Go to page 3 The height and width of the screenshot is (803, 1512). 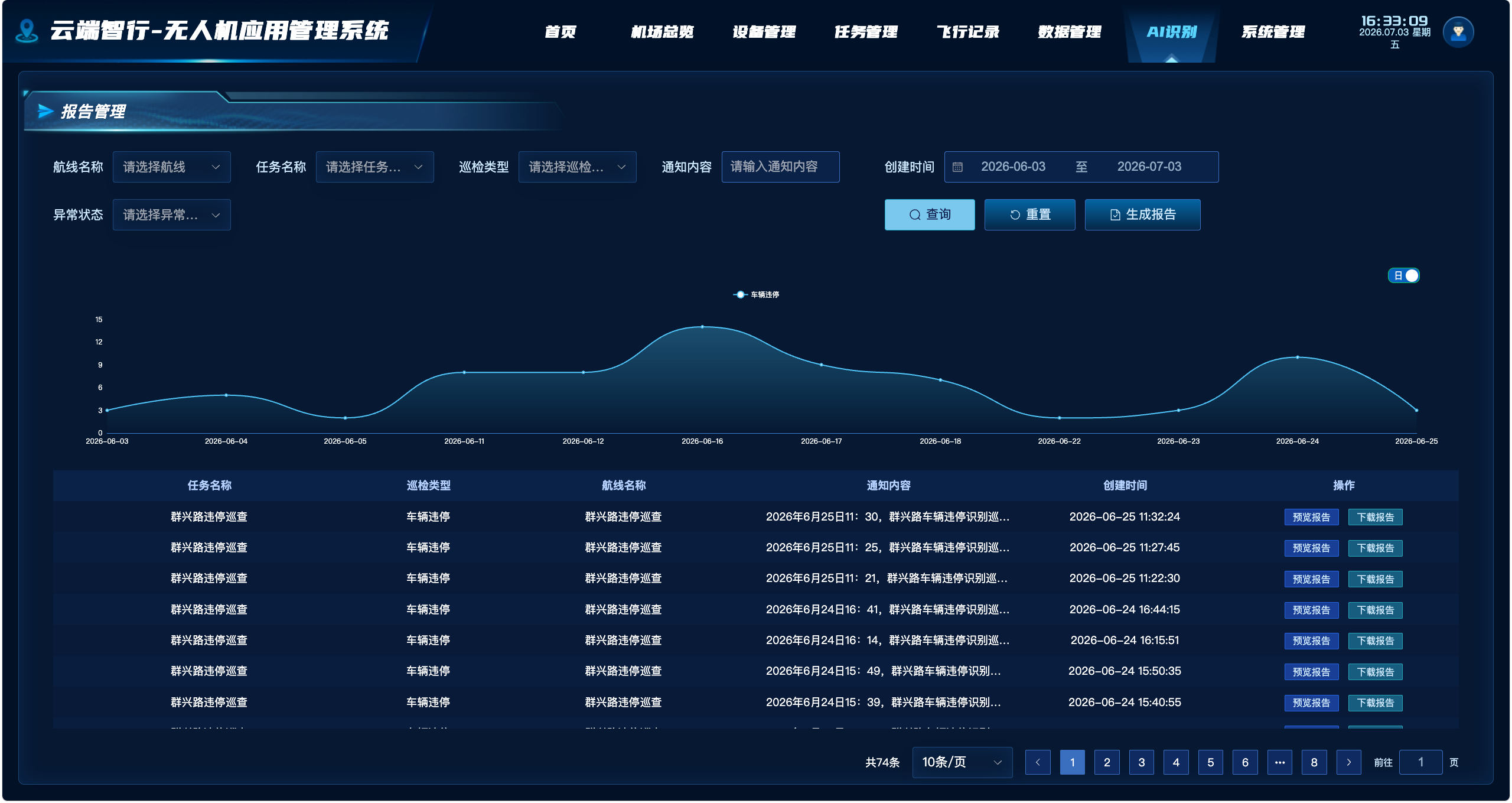coord(1141,762)
